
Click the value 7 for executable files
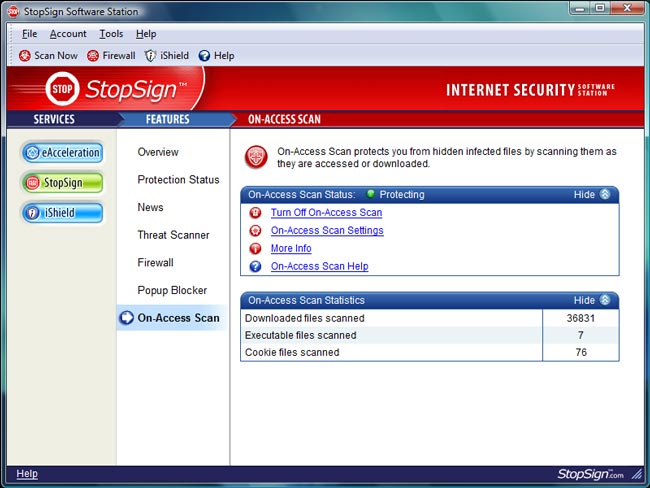581,335
